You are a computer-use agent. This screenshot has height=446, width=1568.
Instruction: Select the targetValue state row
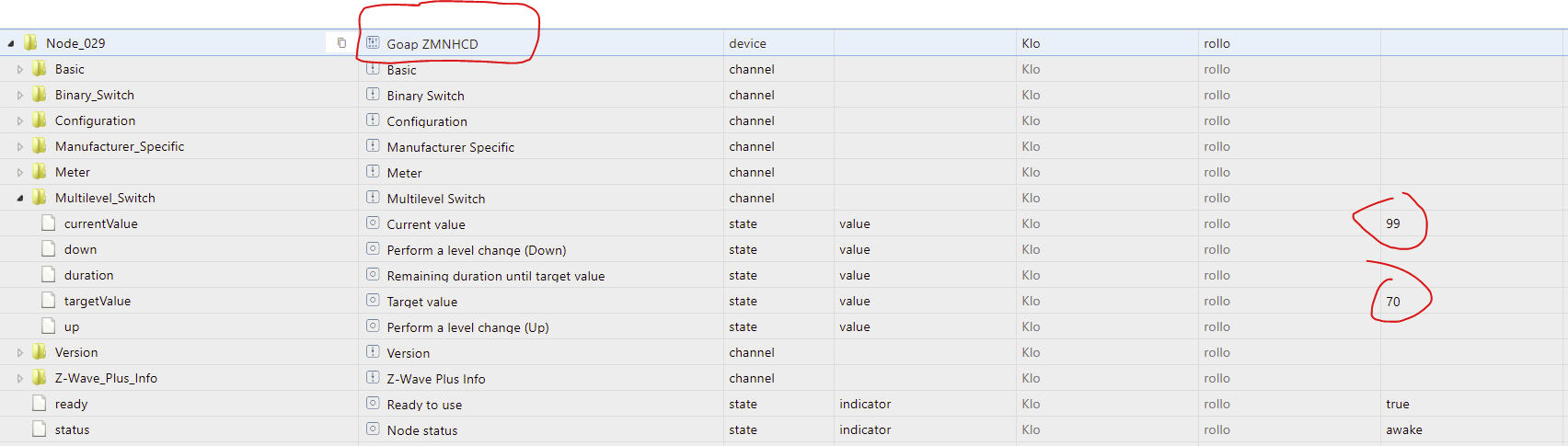click(98, 301)
